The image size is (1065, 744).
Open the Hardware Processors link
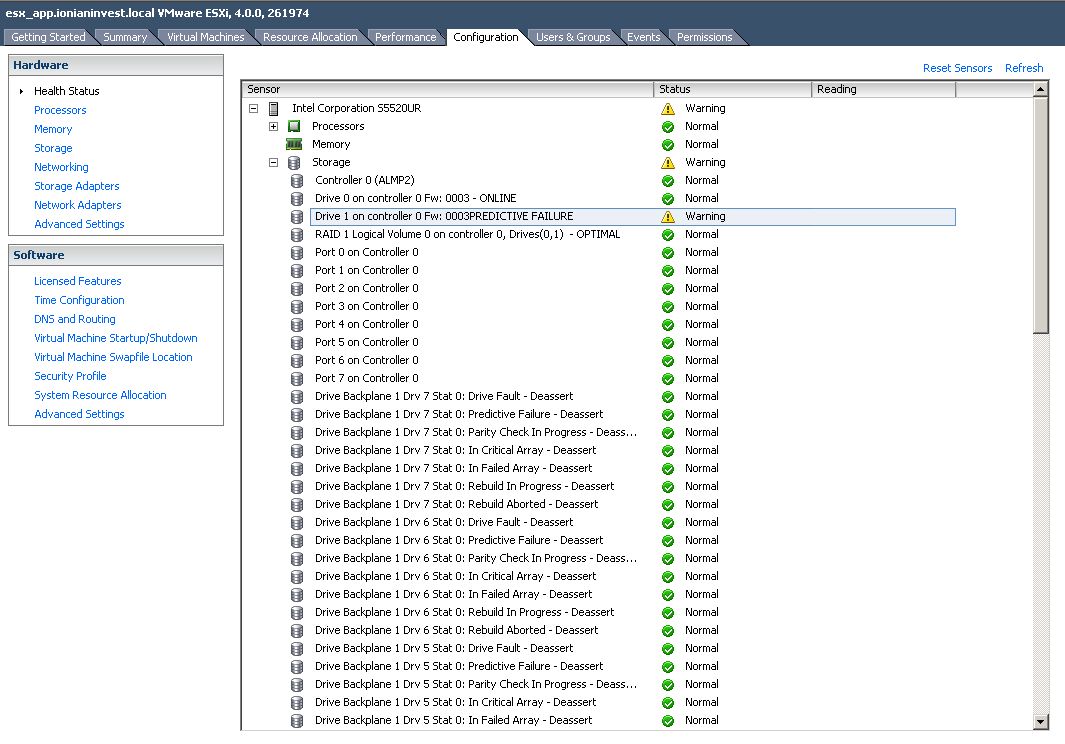(x=60, y=110)
